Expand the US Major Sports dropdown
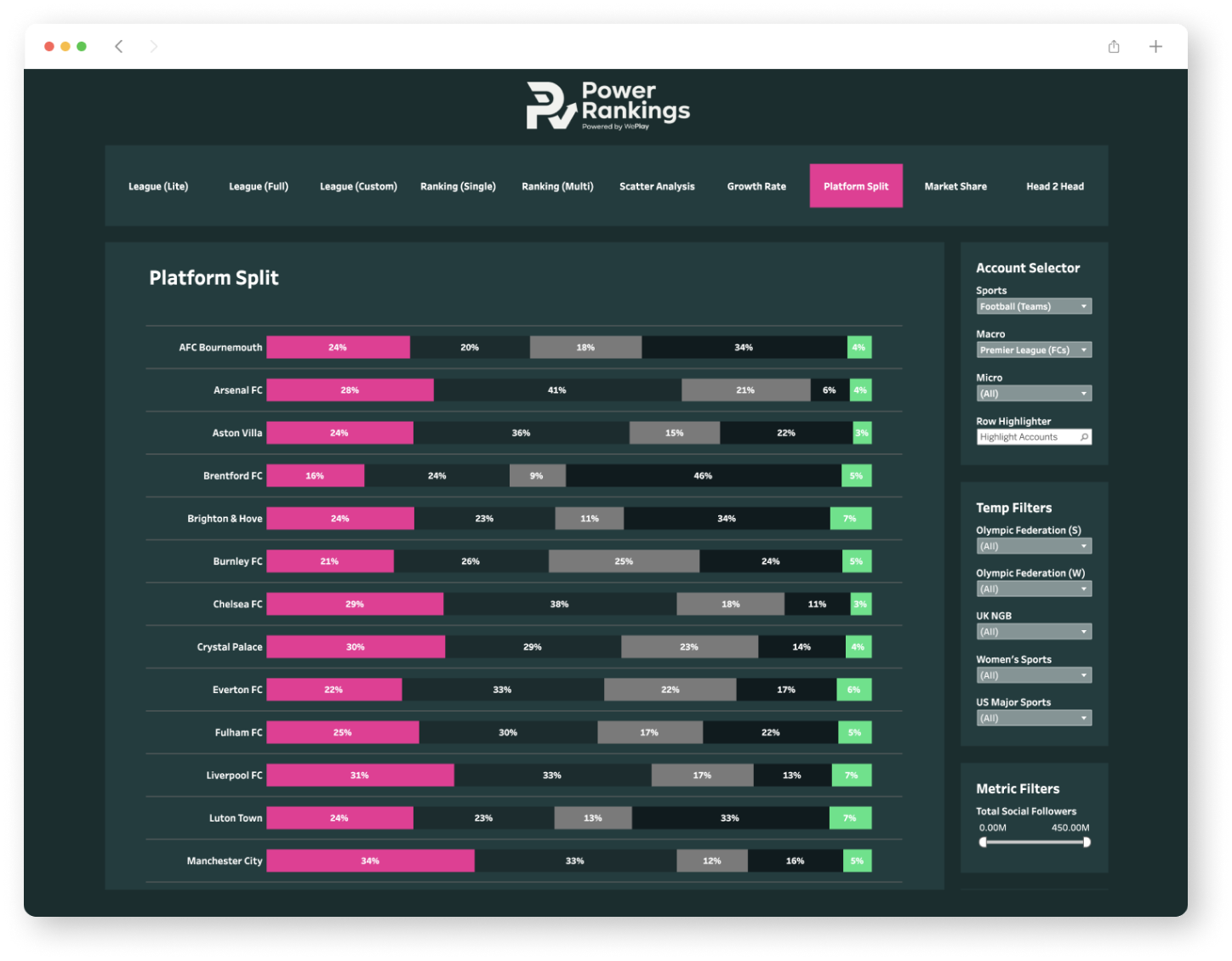 click(1034, 718)
